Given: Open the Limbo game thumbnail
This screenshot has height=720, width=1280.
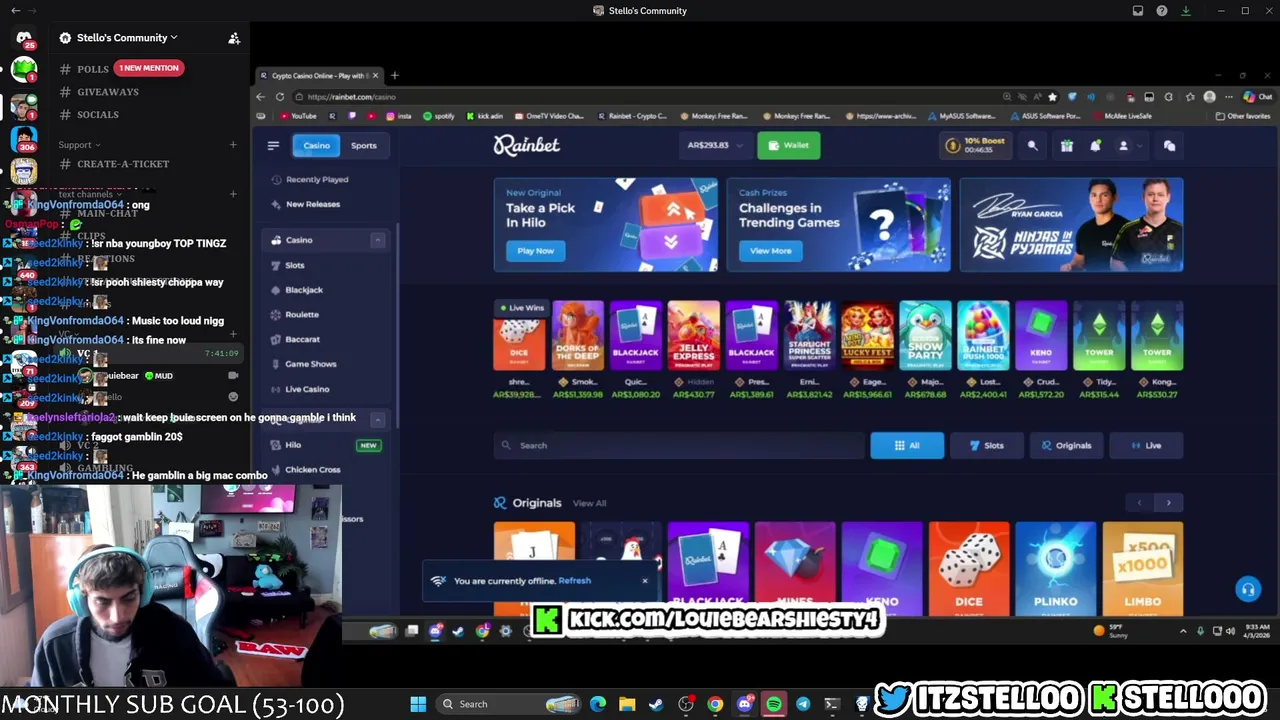Looking at the screenshot, I should tap(1143, 568).
